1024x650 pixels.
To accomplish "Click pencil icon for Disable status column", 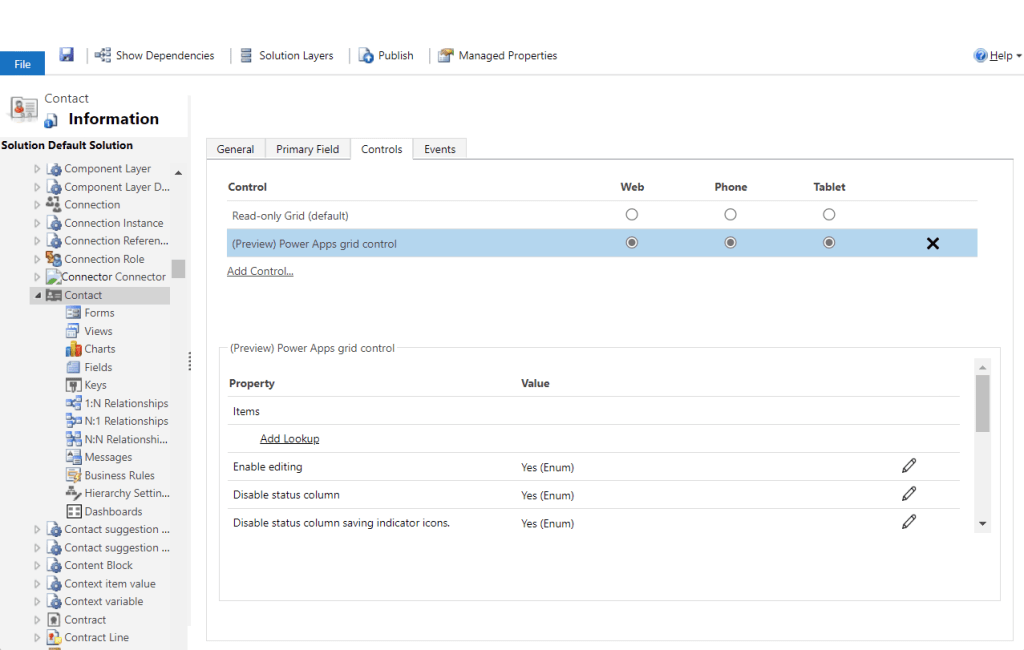I will (x=908, y=494).
